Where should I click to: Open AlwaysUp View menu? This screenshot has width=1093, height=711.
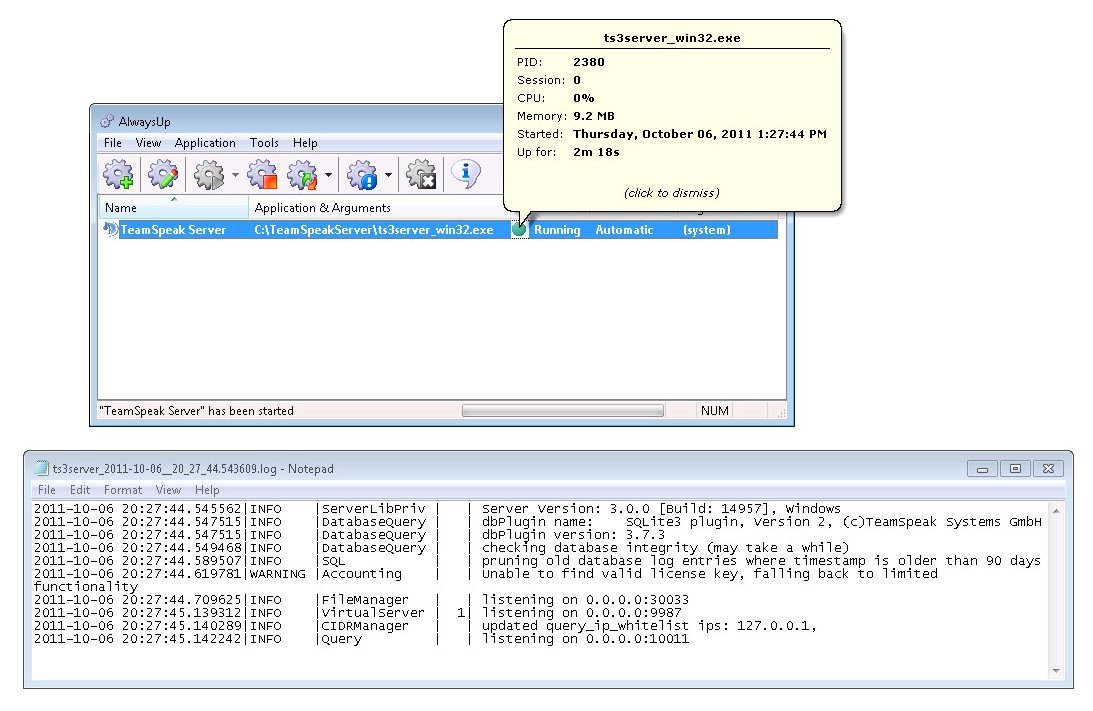(148, 143)
